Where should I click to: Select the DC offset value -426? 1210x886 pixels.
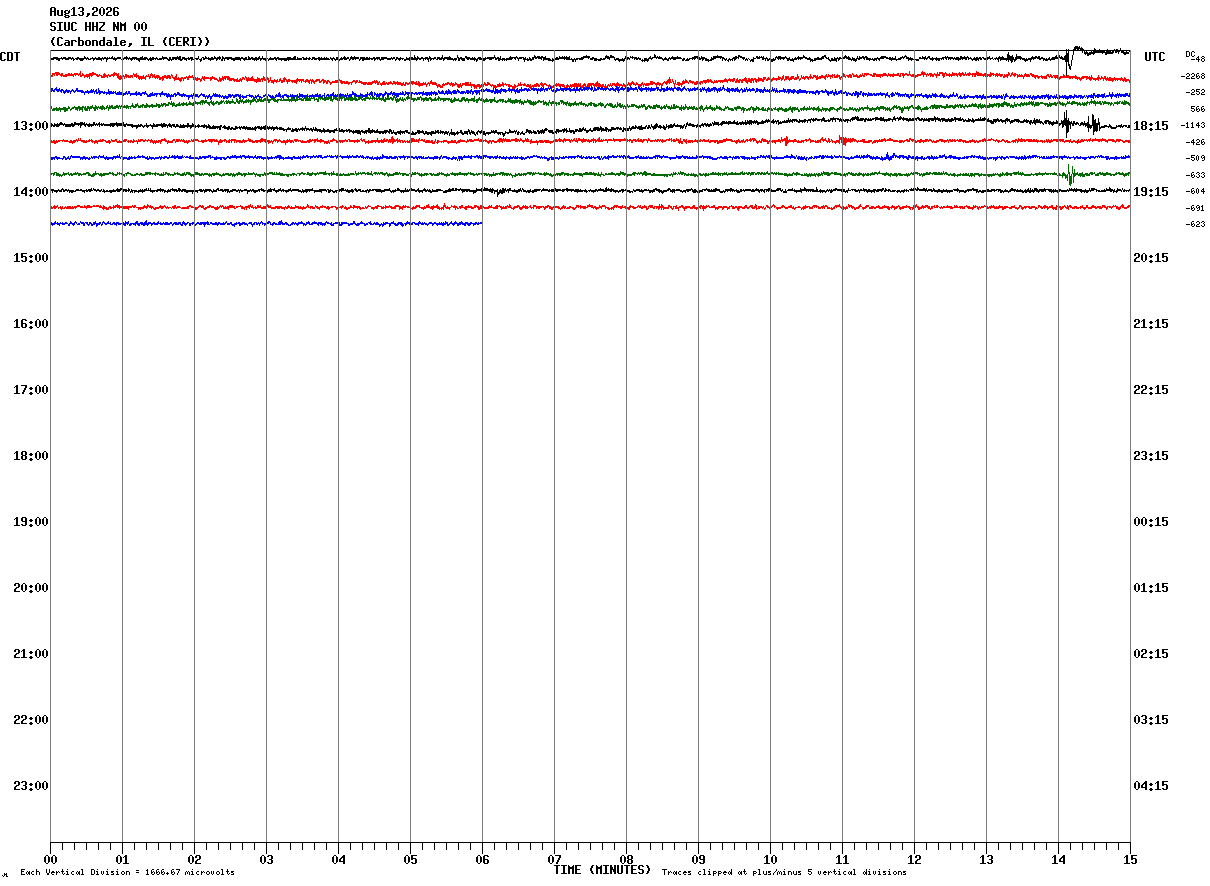click(x=1195, y=142)
